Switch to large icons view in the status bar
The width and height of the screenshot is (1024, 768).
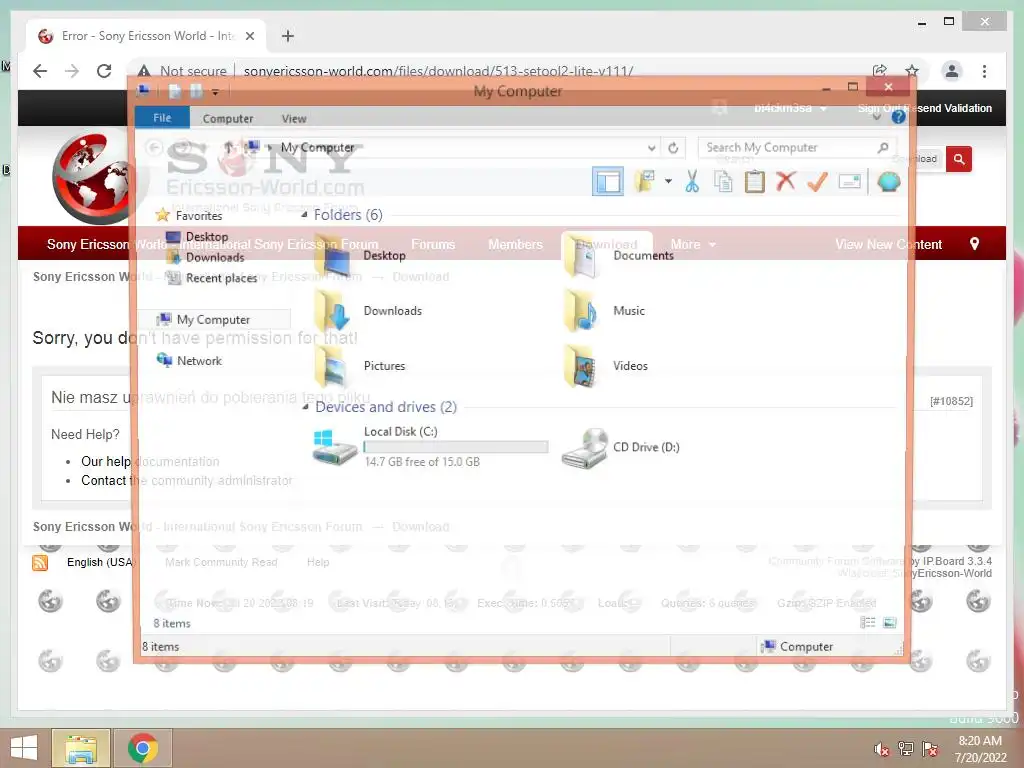889,622
